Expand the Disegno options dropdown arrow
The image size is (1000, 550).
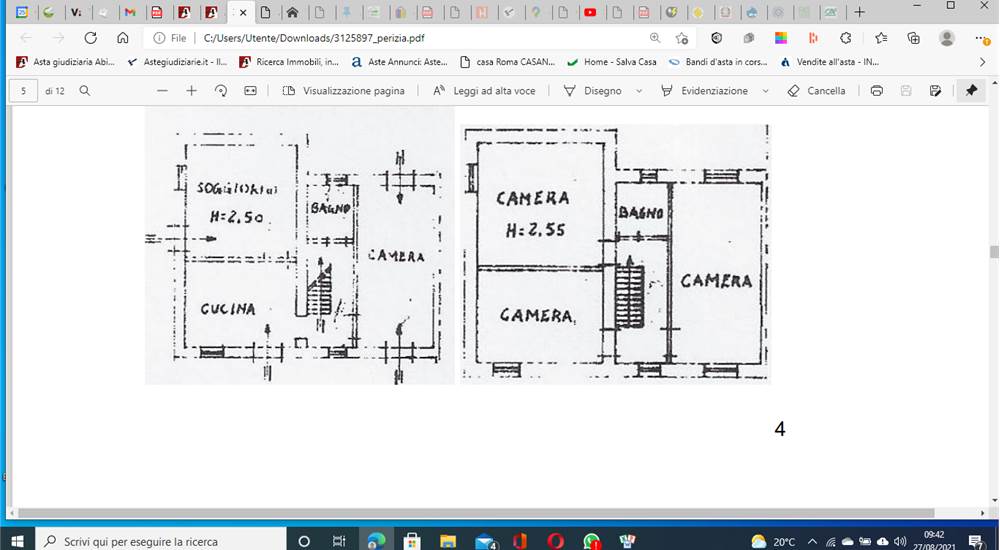coord(639,91)
